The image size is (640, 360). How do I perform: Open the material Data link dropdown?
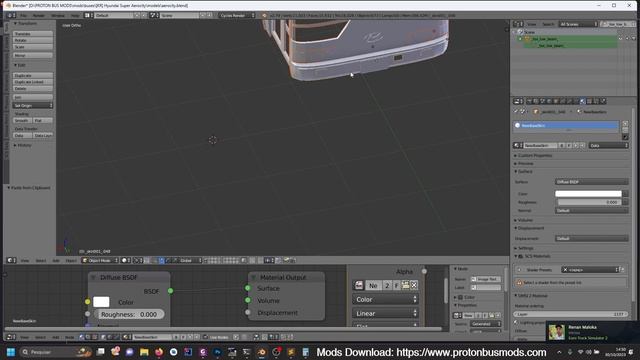(x=609, y=146)
